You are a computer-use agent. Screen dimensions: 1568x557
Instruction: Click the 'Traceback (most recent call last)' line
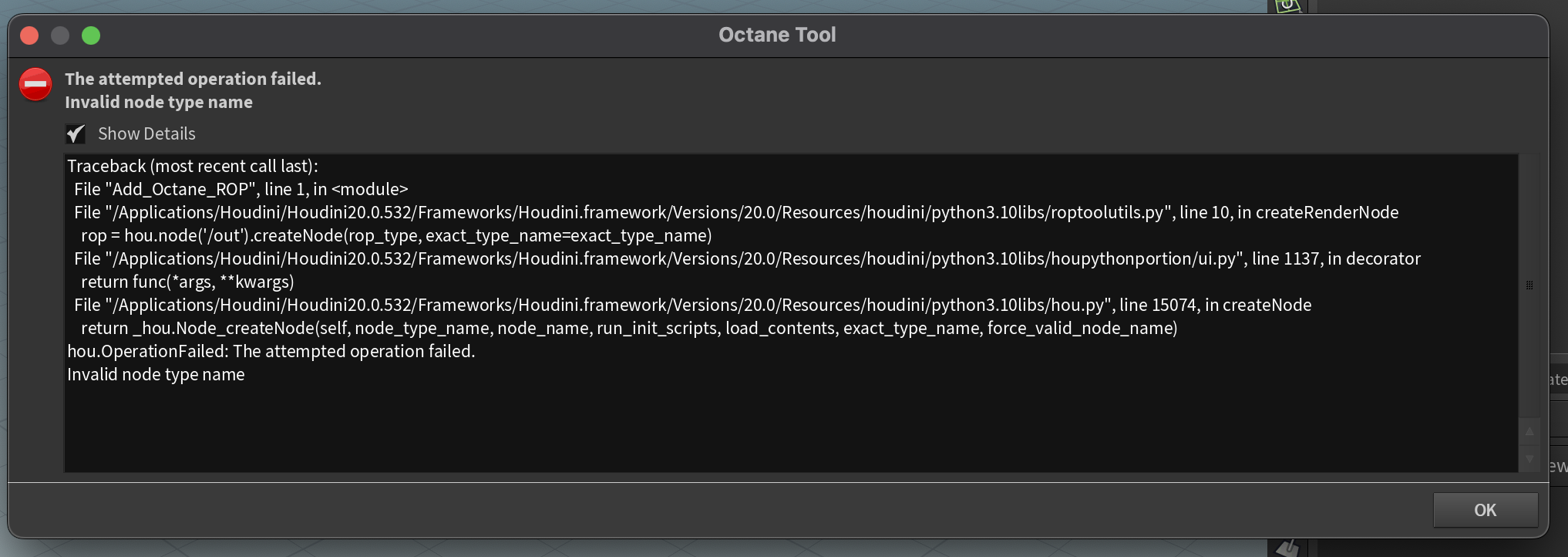coord(193,167)
